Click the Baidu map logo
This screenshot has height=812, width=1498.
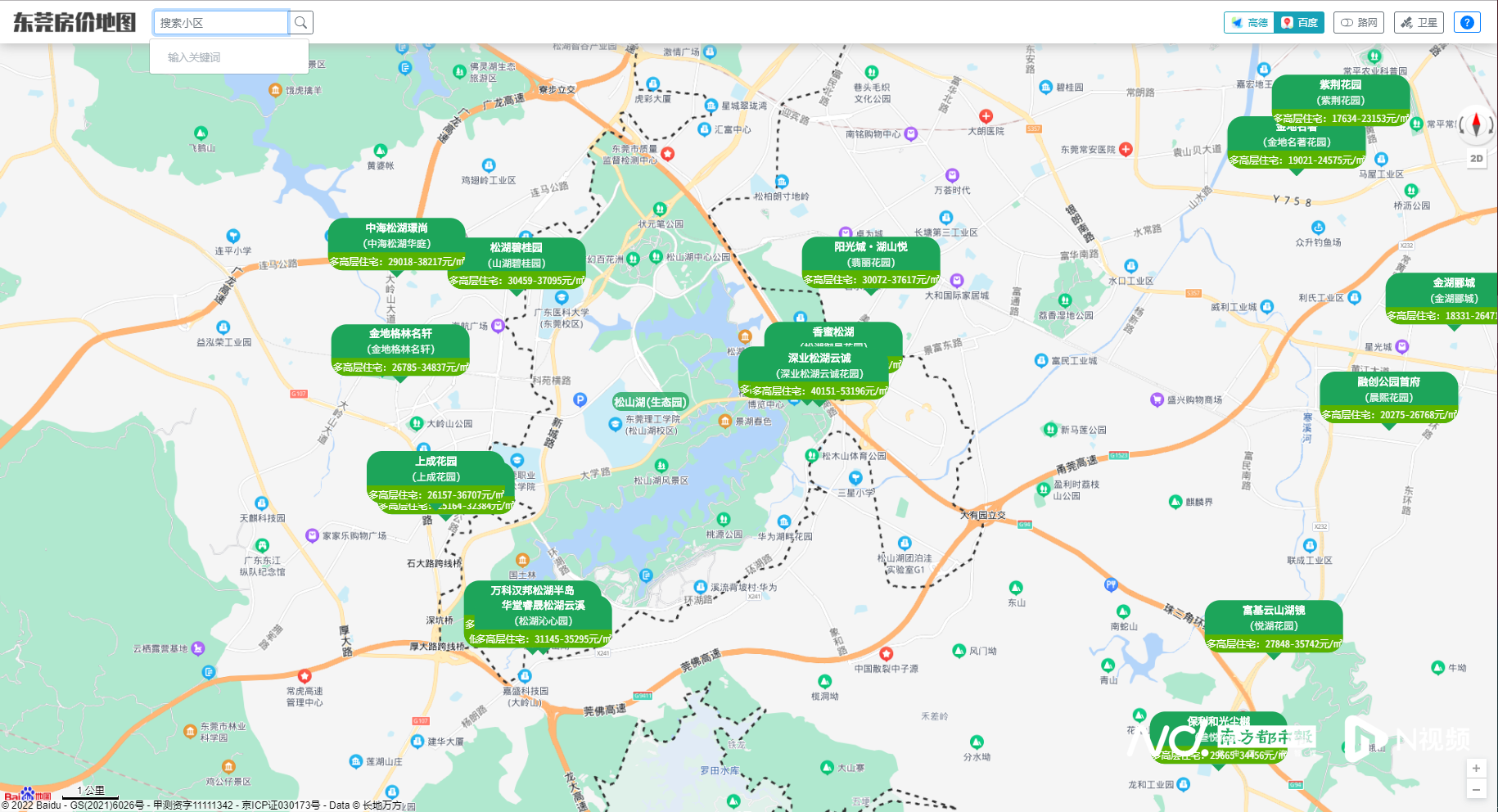tap(27, 794)
